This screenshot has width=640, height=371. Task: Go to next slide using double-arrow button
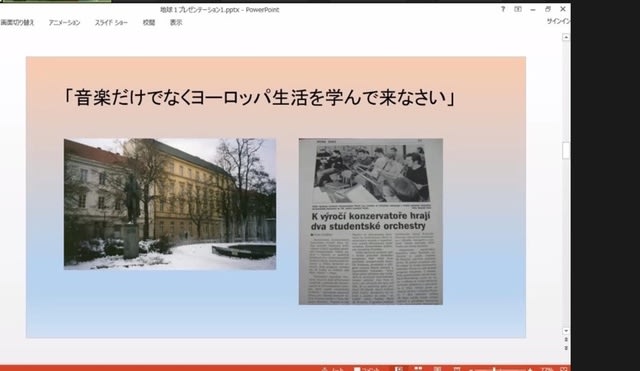click(566, 348)
